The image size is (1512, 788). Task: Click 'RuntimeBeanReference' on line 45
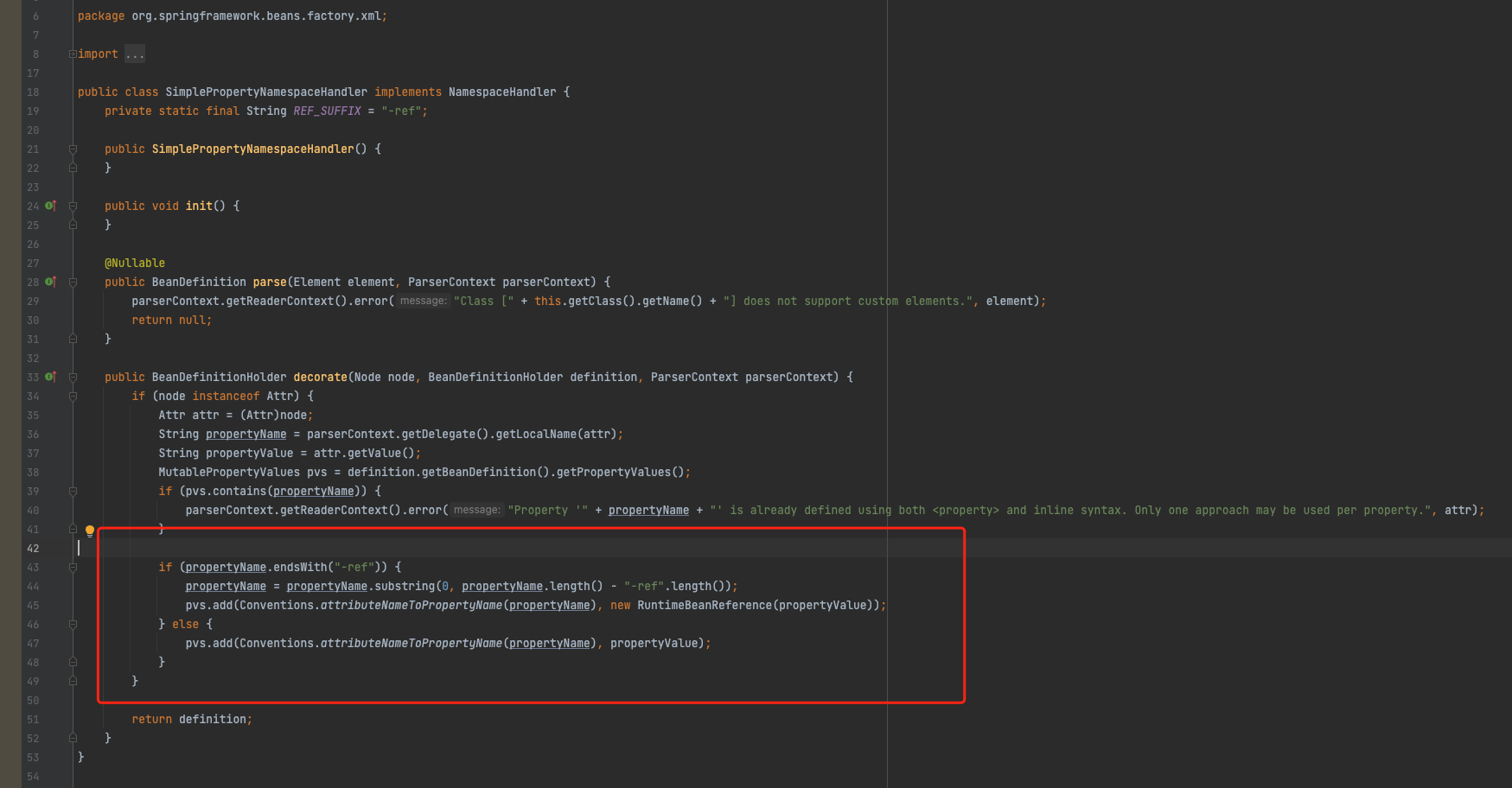[x=705, y=605]
